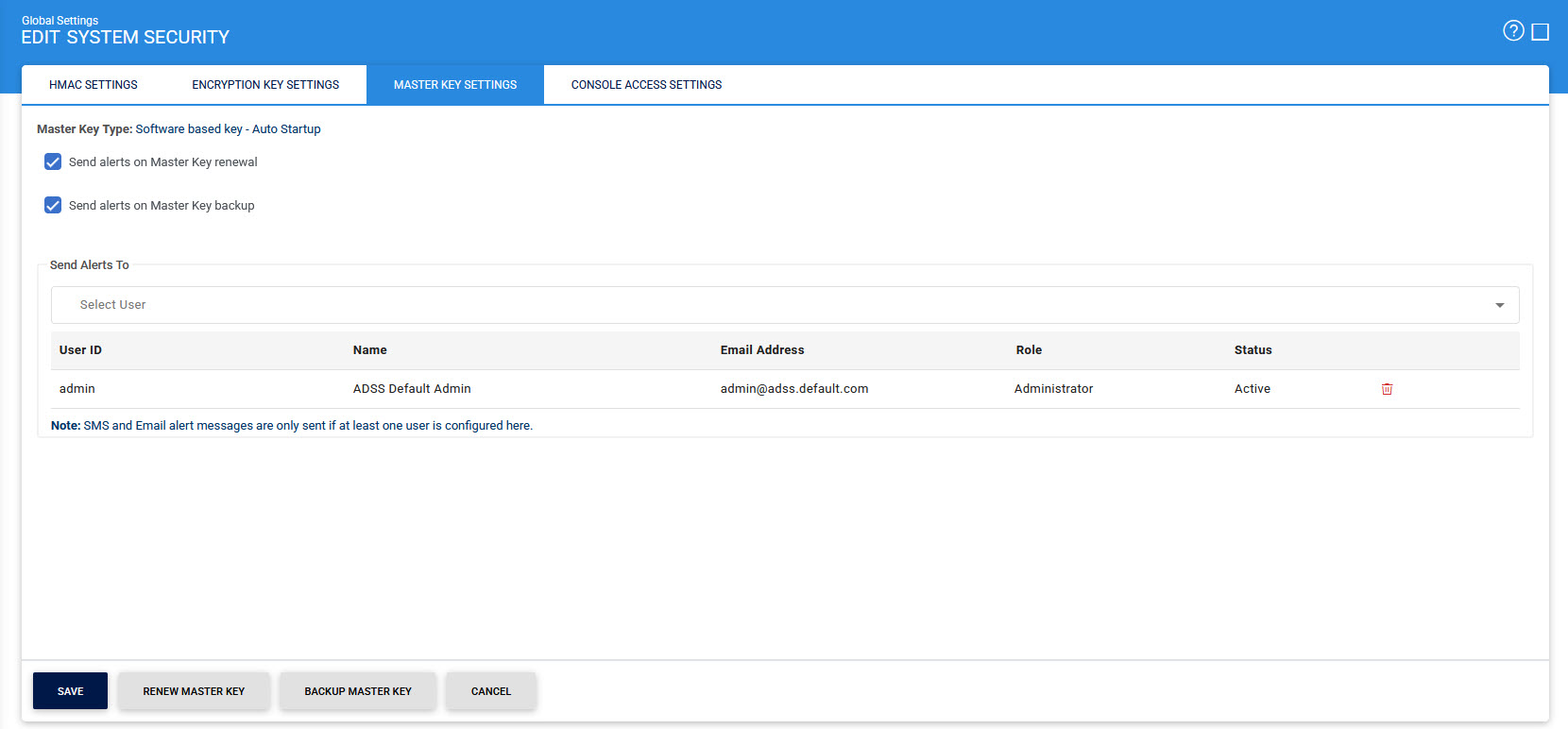Cancel editing system security
Screen dimensions: 1568x729
(x=491, y=691)
